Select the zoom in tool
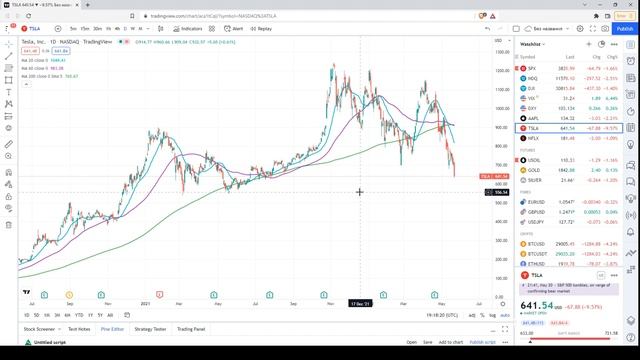The image size is (640, 360). coord(9,156)
